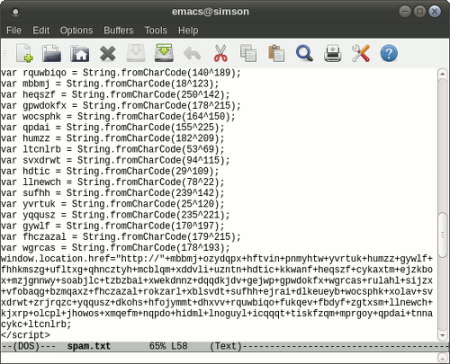The image size is (450, 364).
Task: Place cursor on the 'var sufhh' line
Action: pos(112,193)
